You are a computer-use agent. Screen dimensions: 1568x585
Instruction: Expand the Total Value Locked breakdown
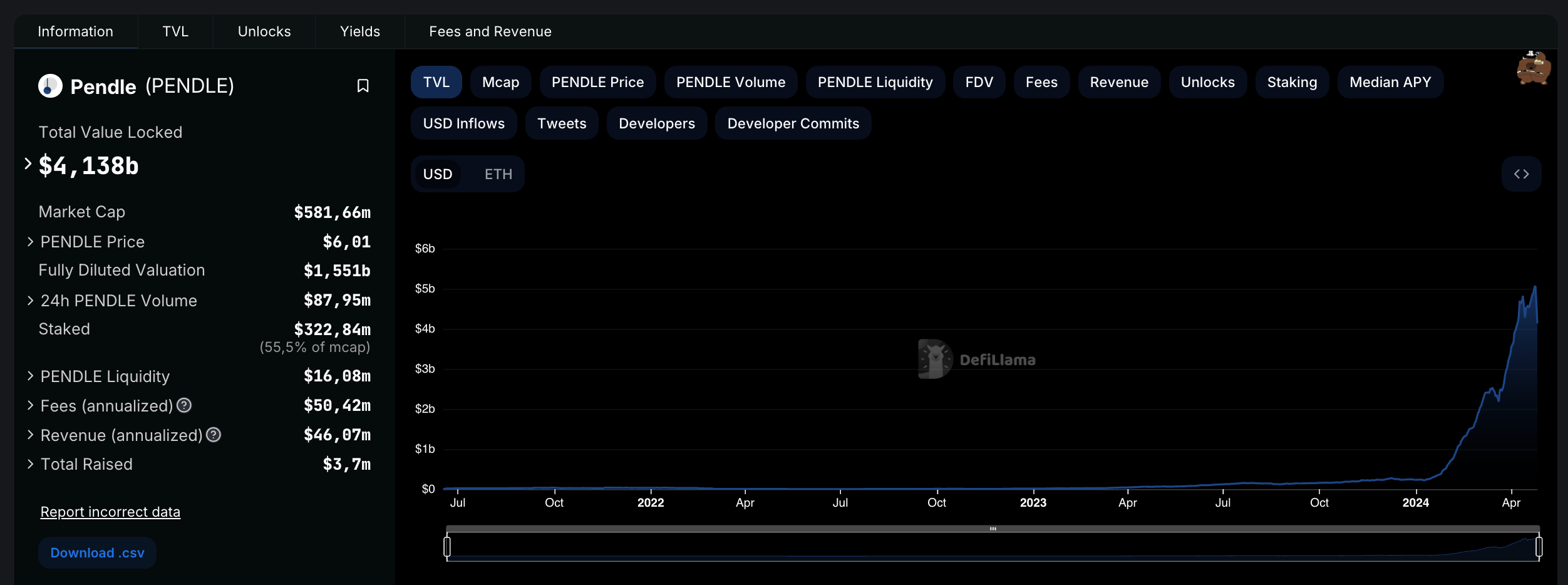[28, 164]
